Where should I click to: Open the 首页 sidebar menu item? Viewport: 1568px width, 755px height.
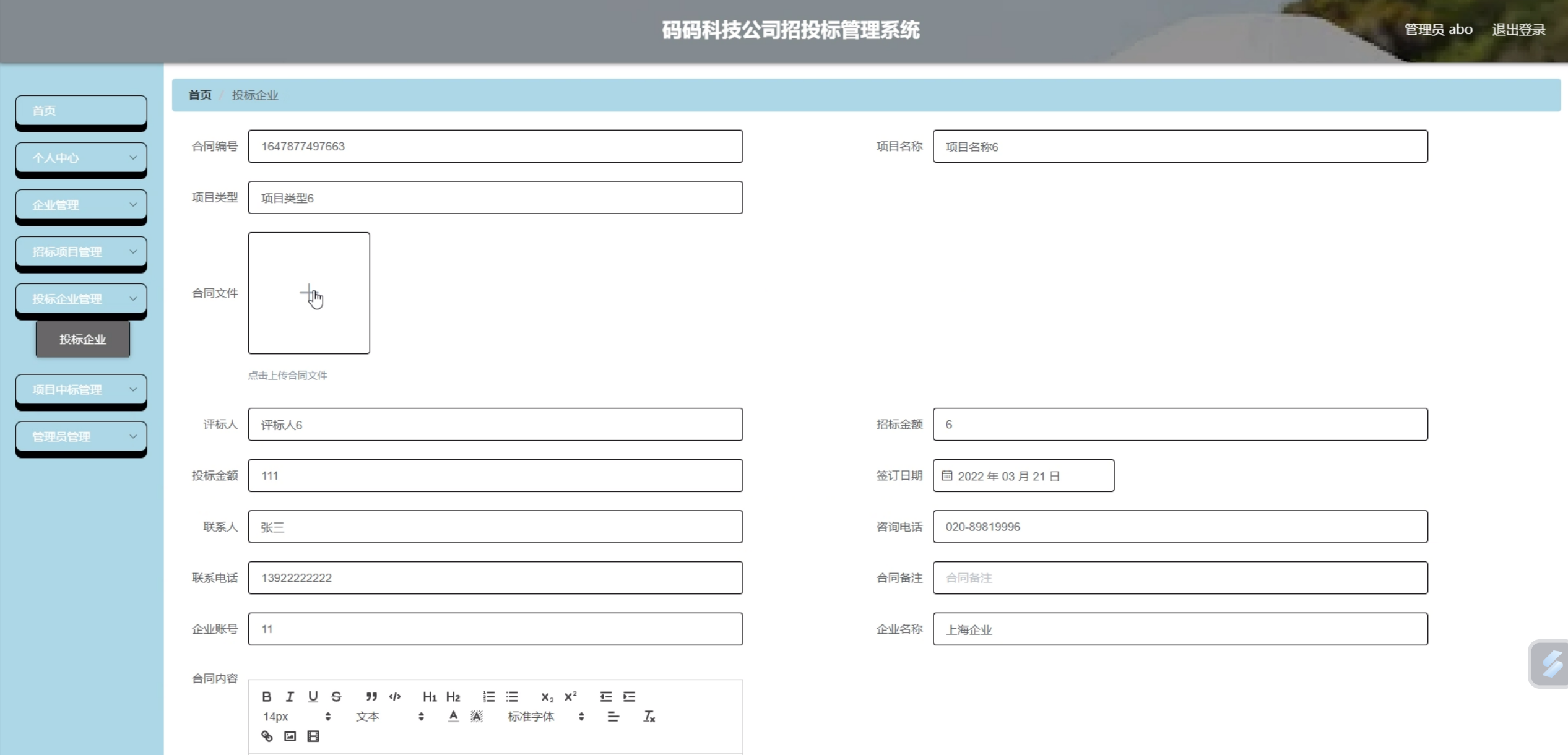click(x=81, y=111)
